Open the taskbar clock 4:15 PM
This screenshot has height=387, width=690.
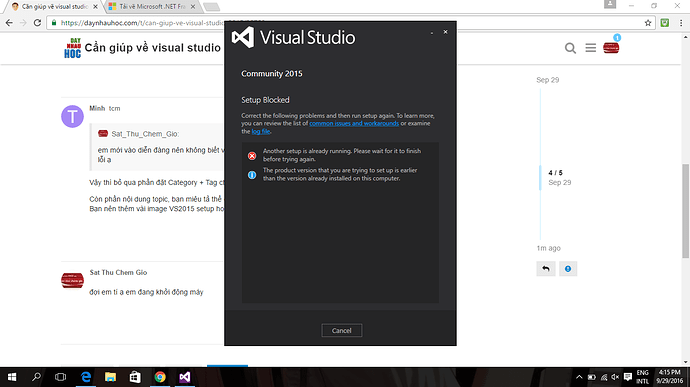(x=670, y=377)
